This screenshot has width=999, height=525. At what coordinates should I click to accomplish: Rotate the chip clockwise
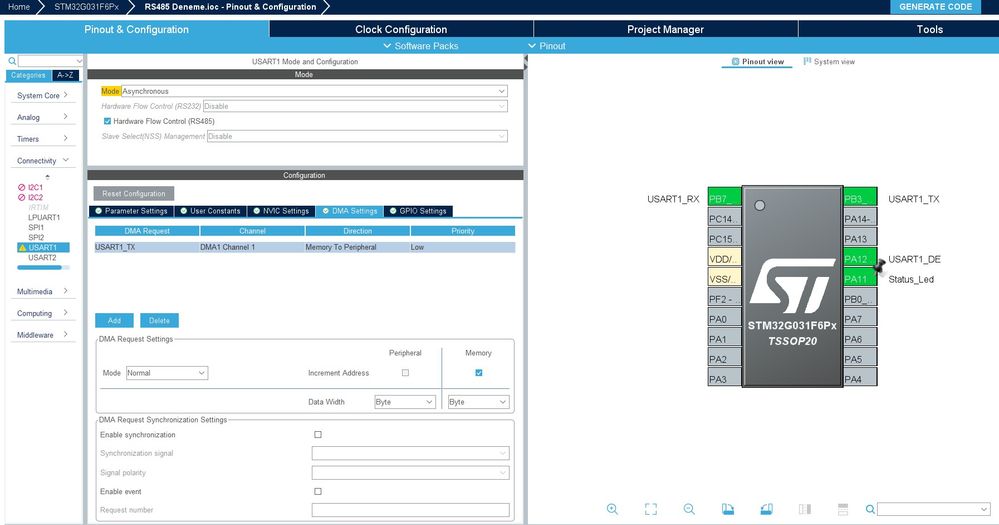[x=728, y=509]
